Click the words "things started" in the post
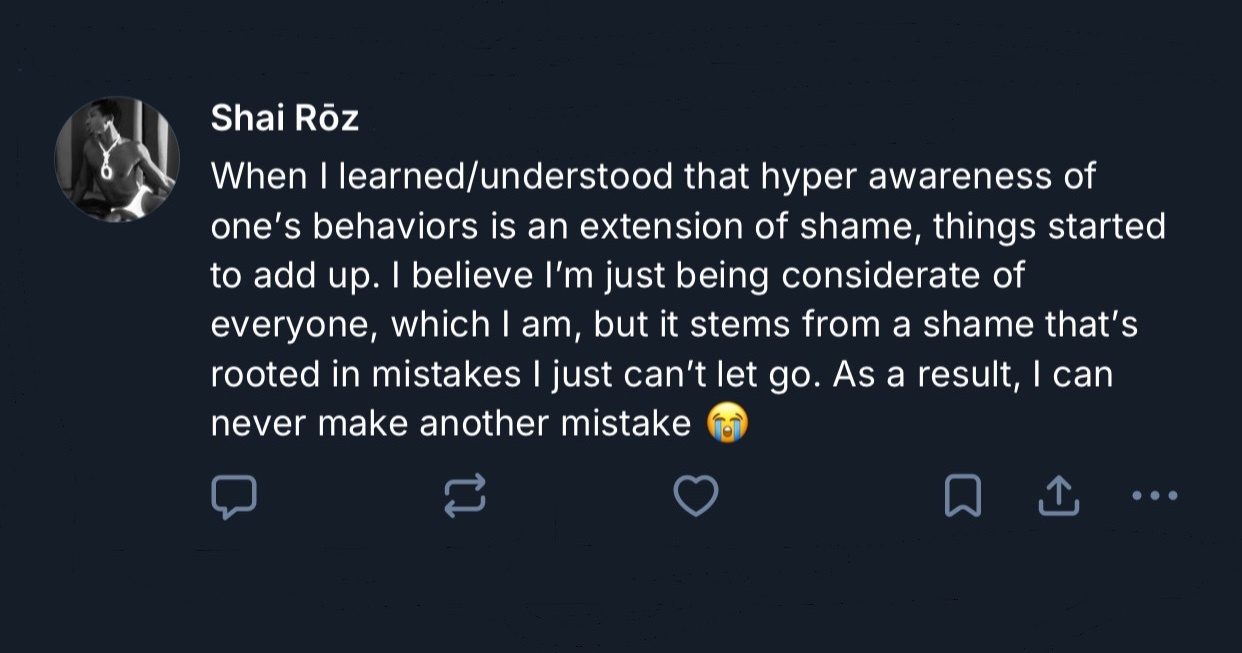 [x=1049, y=226]
